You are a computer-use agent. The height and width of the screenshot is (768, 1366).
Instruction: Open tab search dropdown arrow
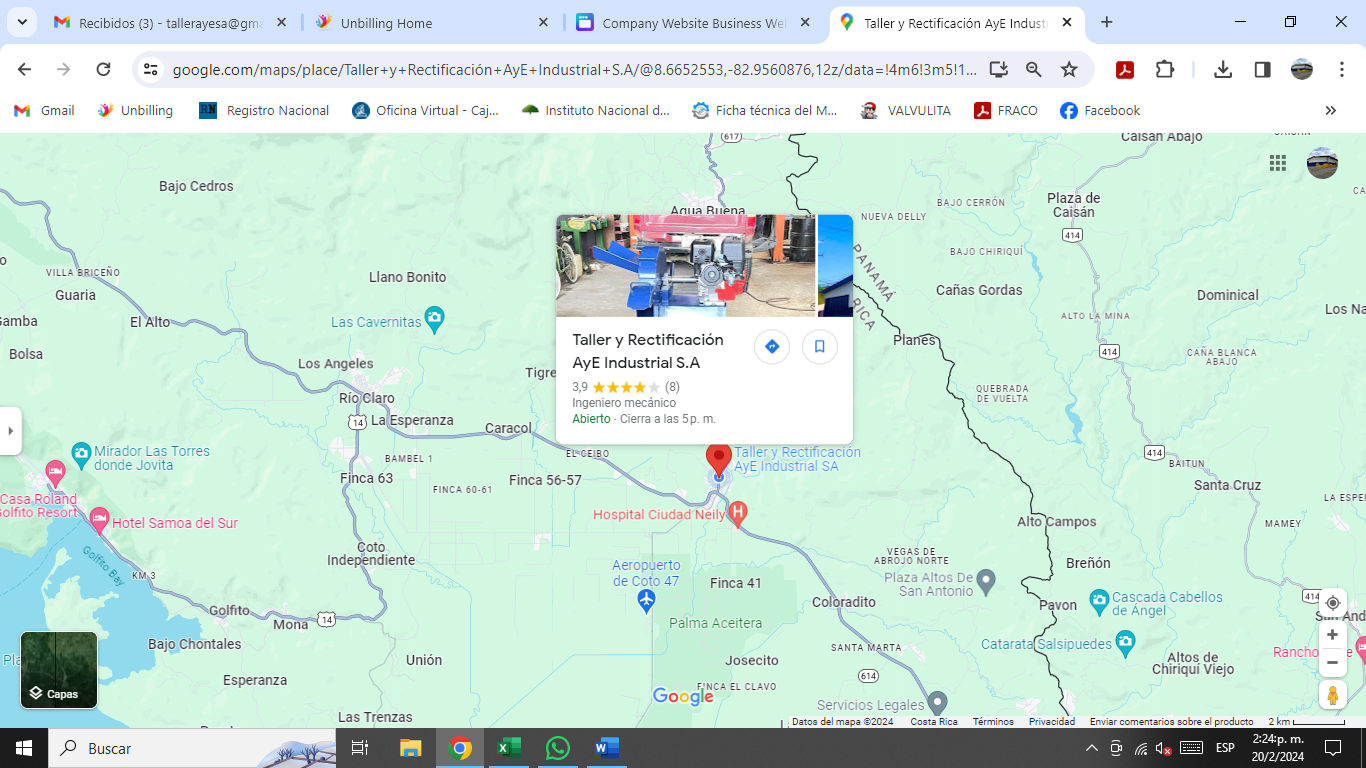22,22
